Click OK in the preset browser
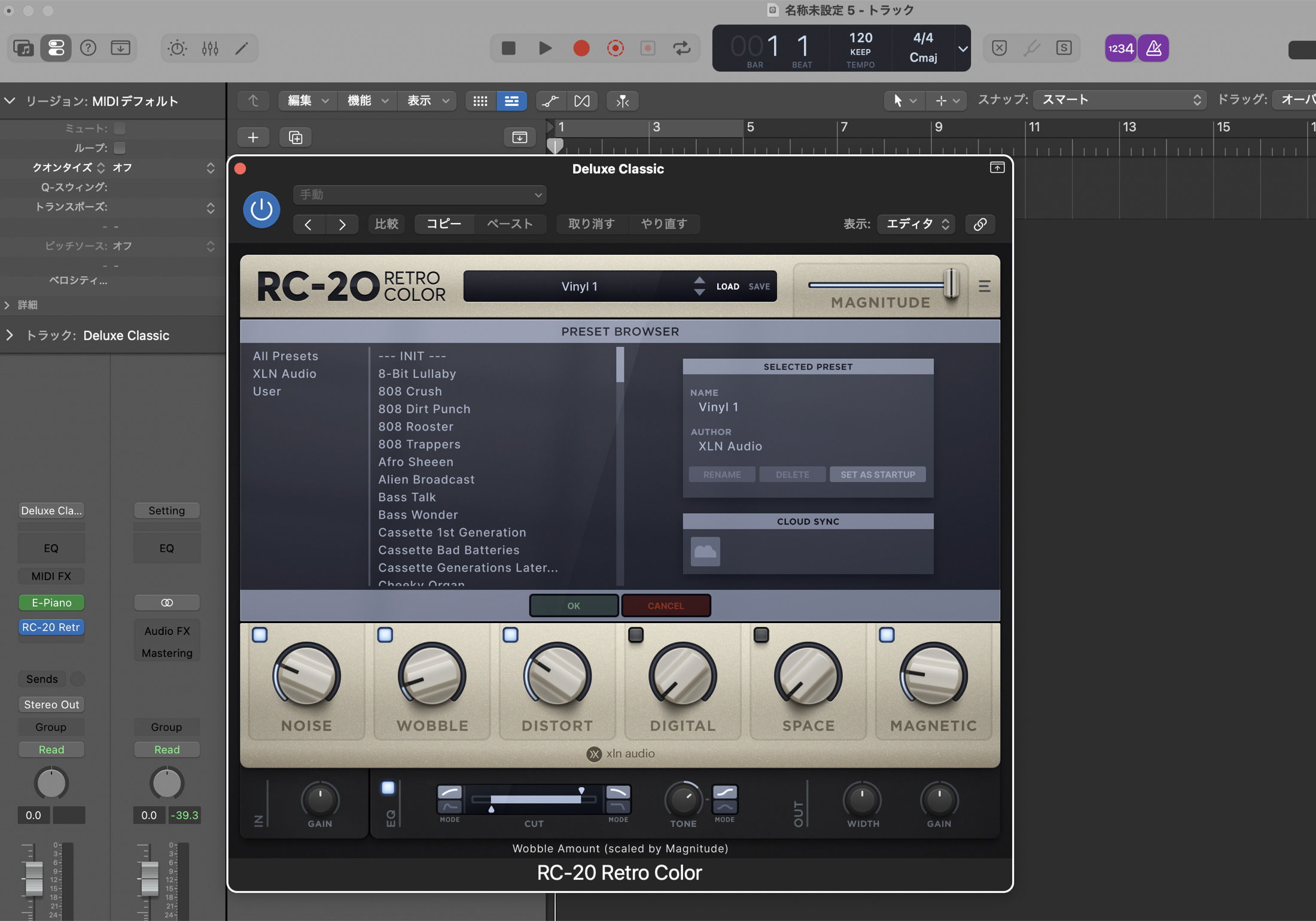 click(574, 606)
